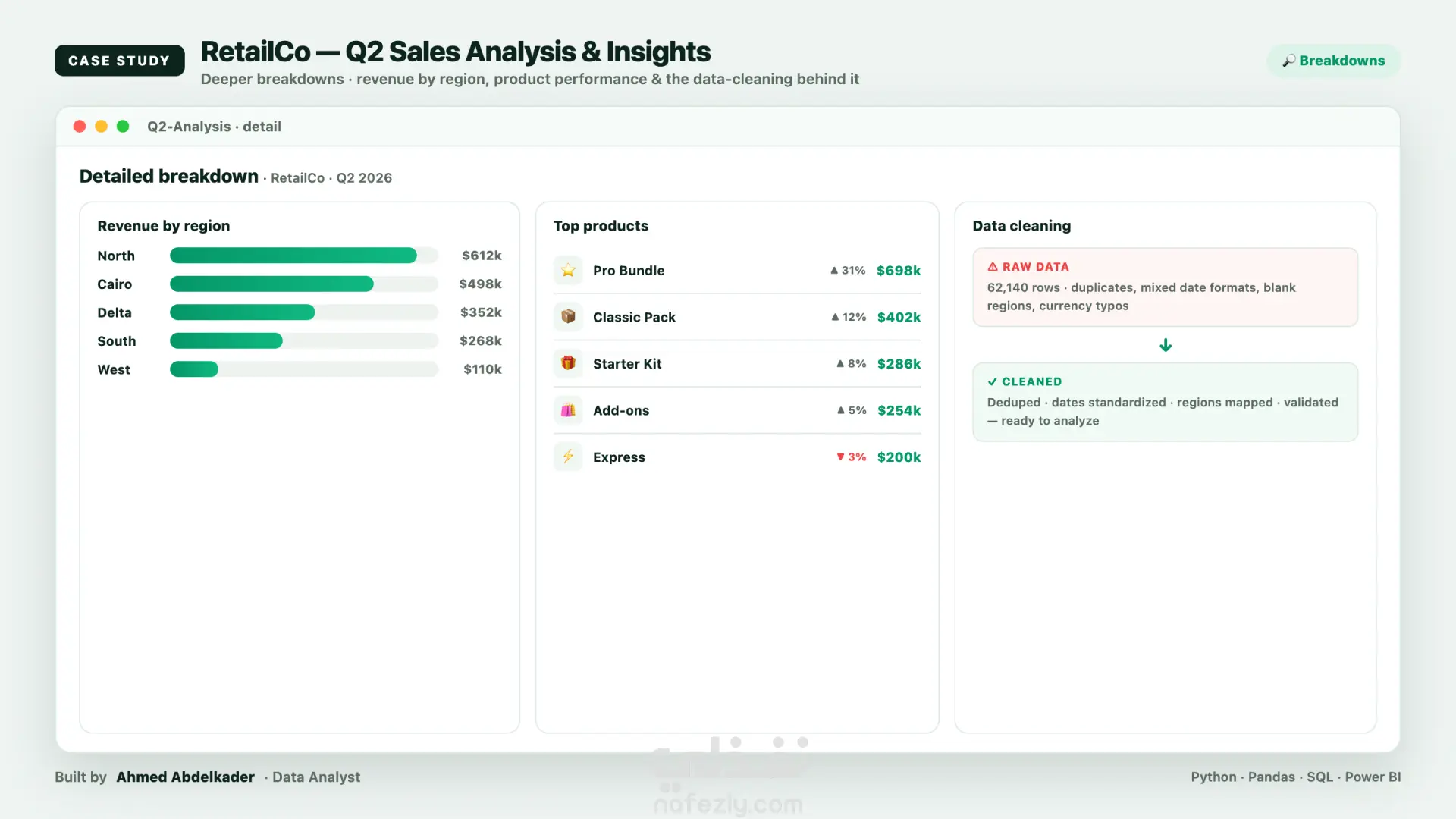Click the green window maximize dot
1456x819 pixels.
(x=123, y=127)
